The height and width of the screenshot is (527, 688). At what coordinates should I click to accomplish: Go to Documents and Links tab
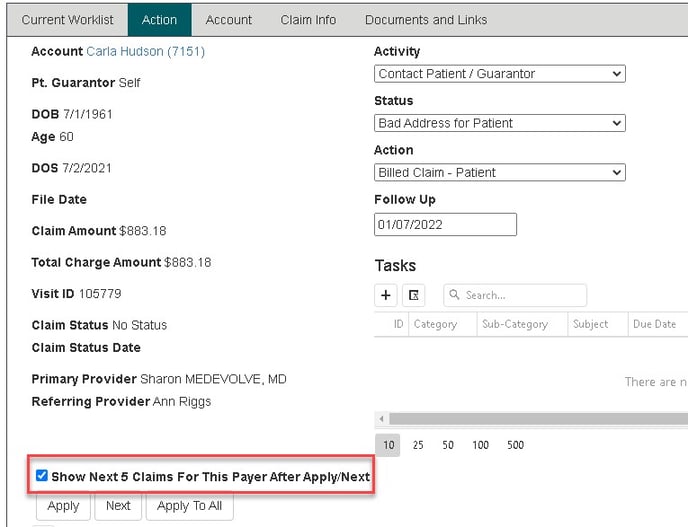click(426, 20)
